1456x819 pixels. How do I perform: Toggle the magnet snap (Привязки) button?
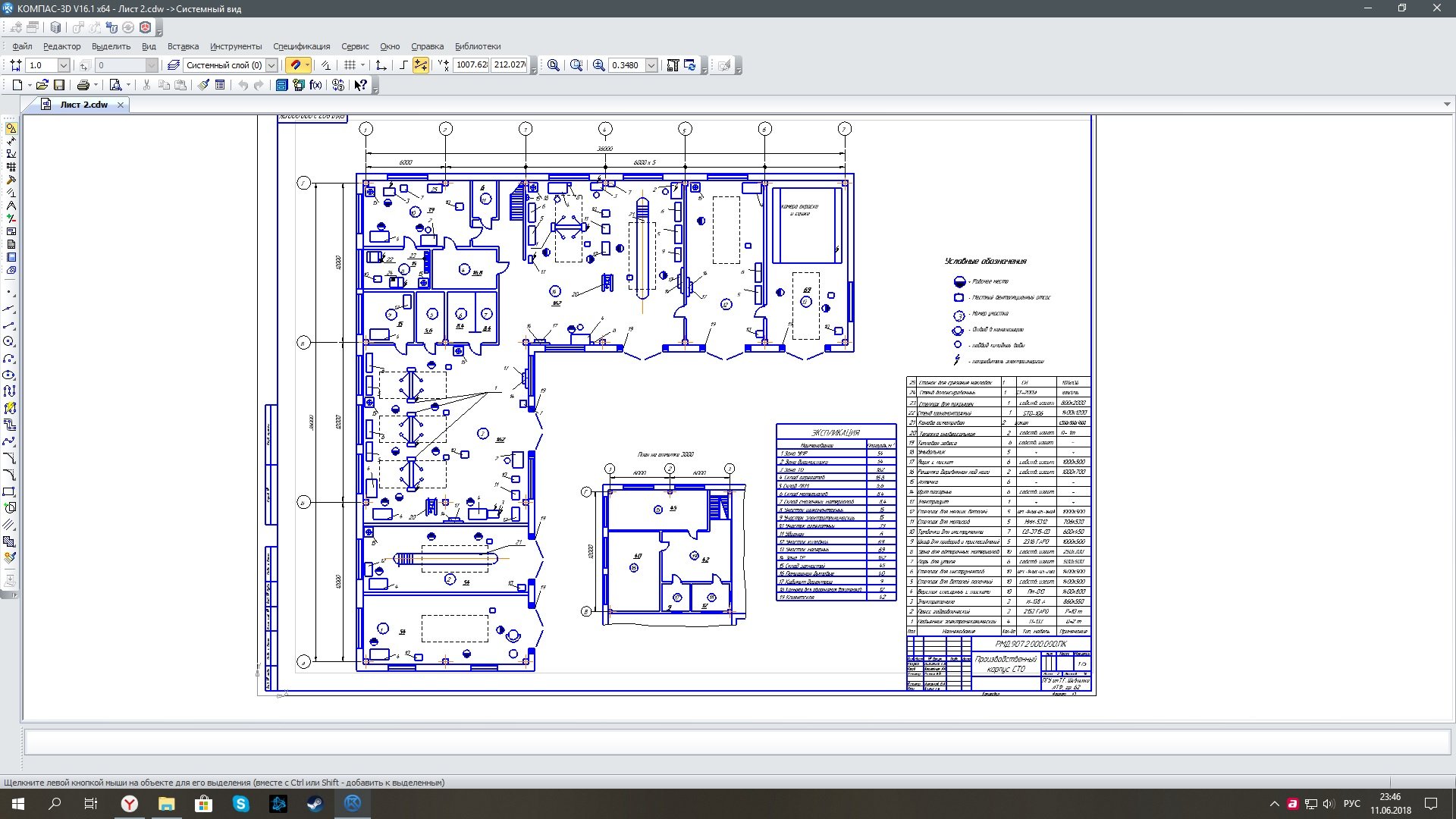[296, 65]
